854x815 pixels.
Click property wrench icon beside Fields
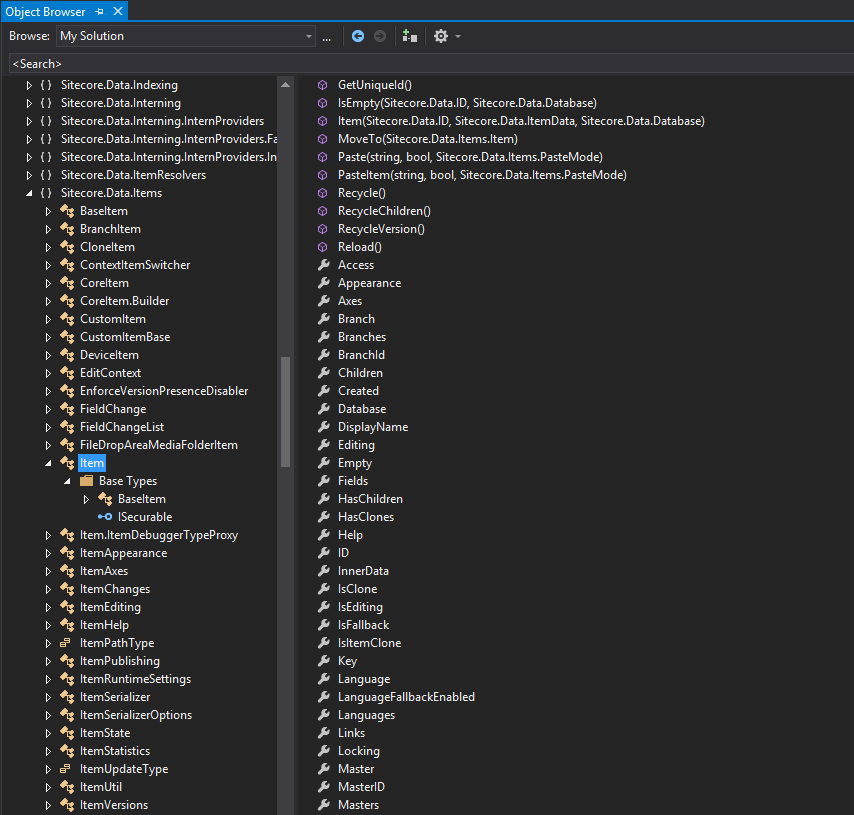point(324,481)
